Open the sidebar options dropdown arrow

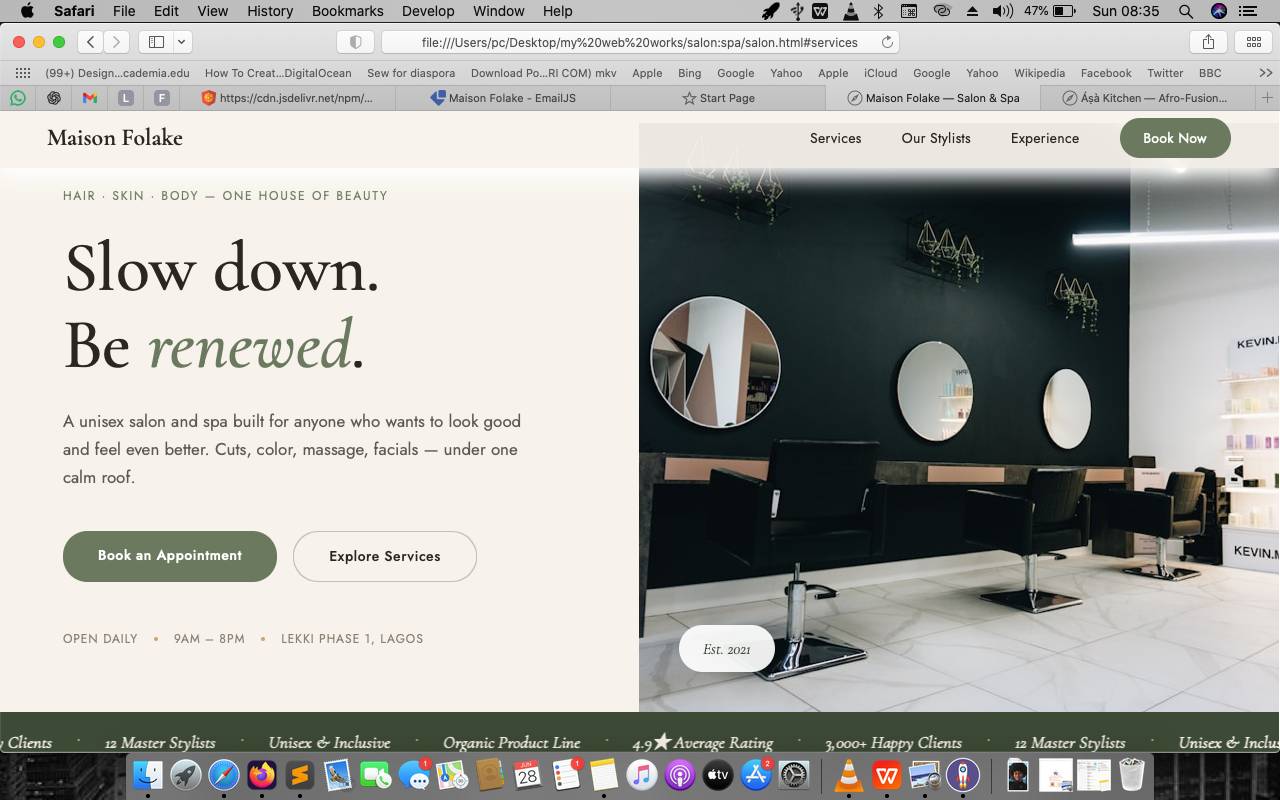181,42
